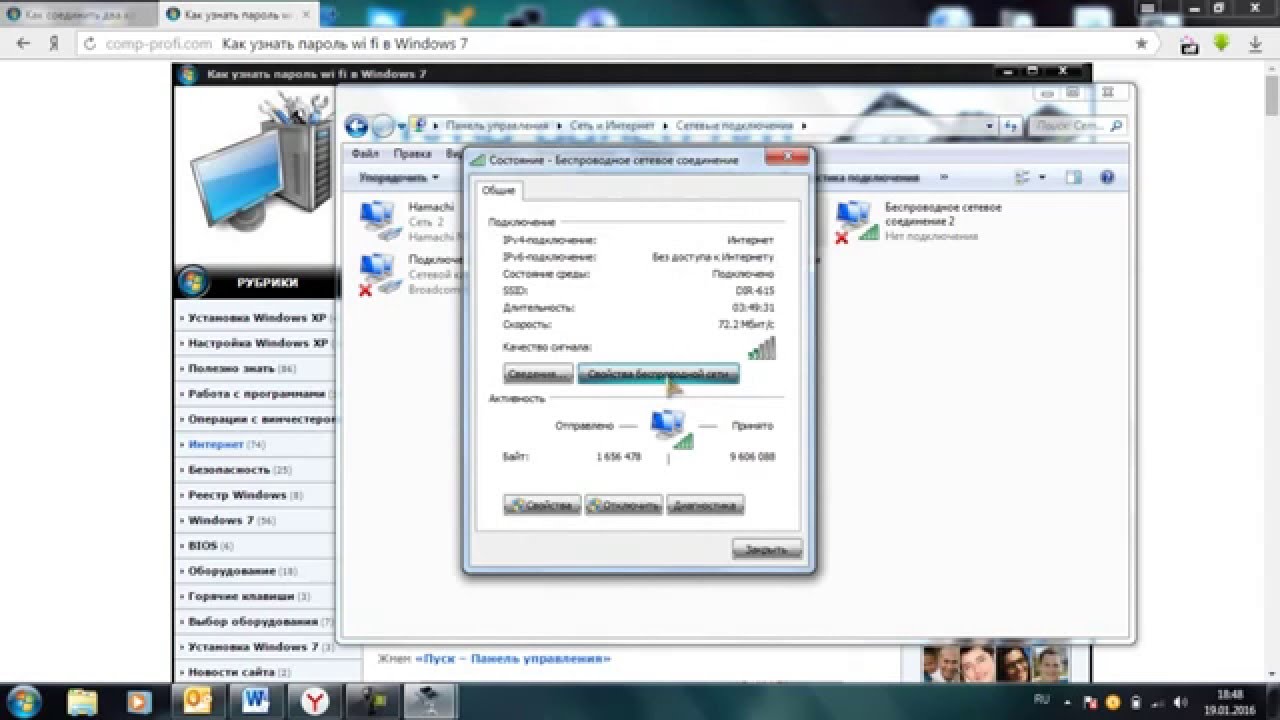
Task: Open the 'BIOS' category
Action: pyautogui.click(x=202, y=546)
